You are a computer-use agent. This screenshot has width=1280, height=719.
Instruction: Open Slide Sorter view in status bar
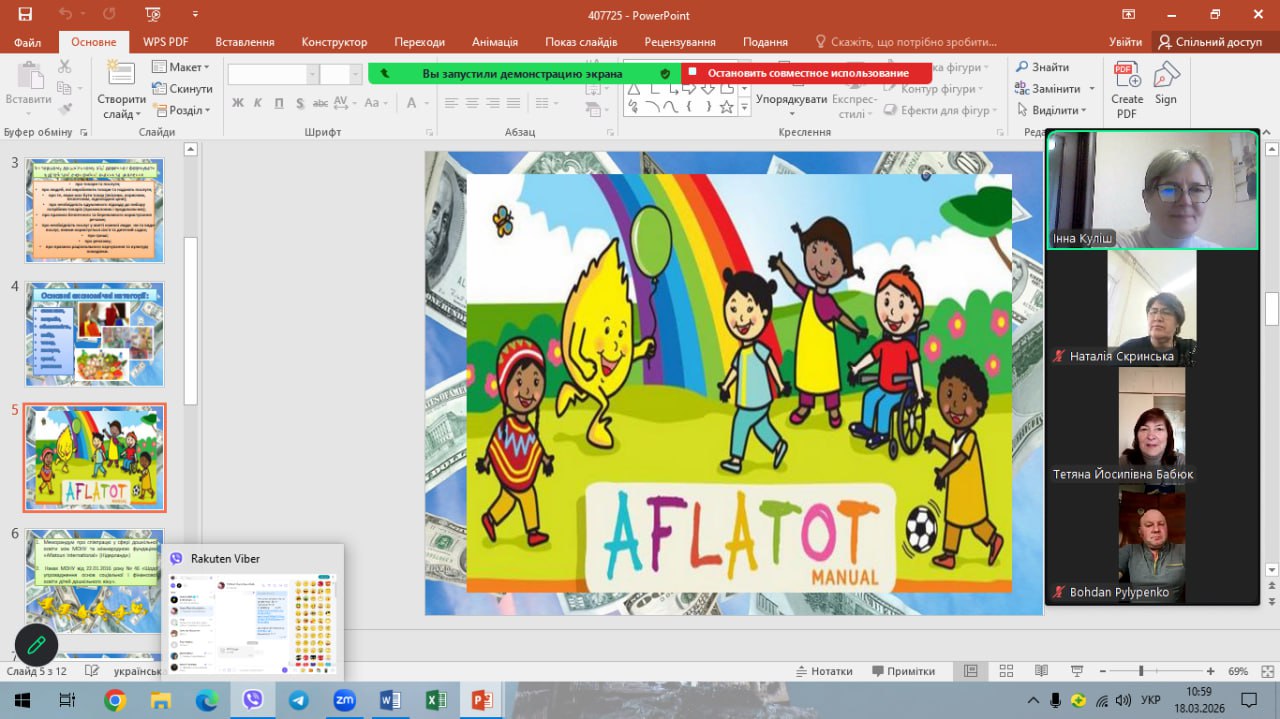tap(1004, 671)
